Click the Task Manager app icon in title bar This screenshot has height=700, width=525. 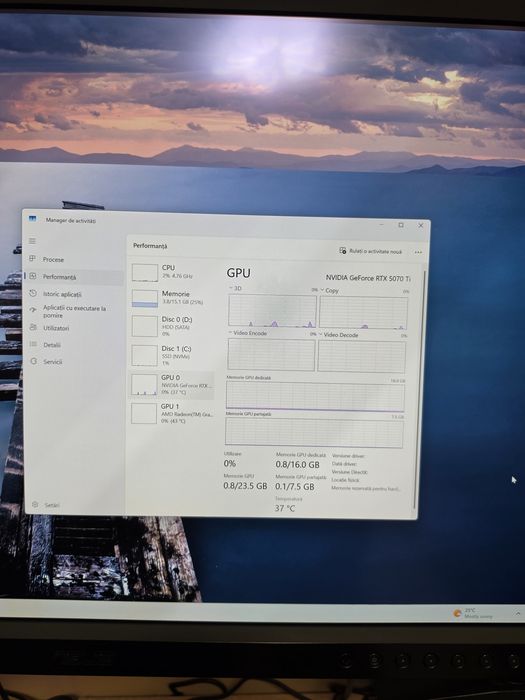(32, 219)
